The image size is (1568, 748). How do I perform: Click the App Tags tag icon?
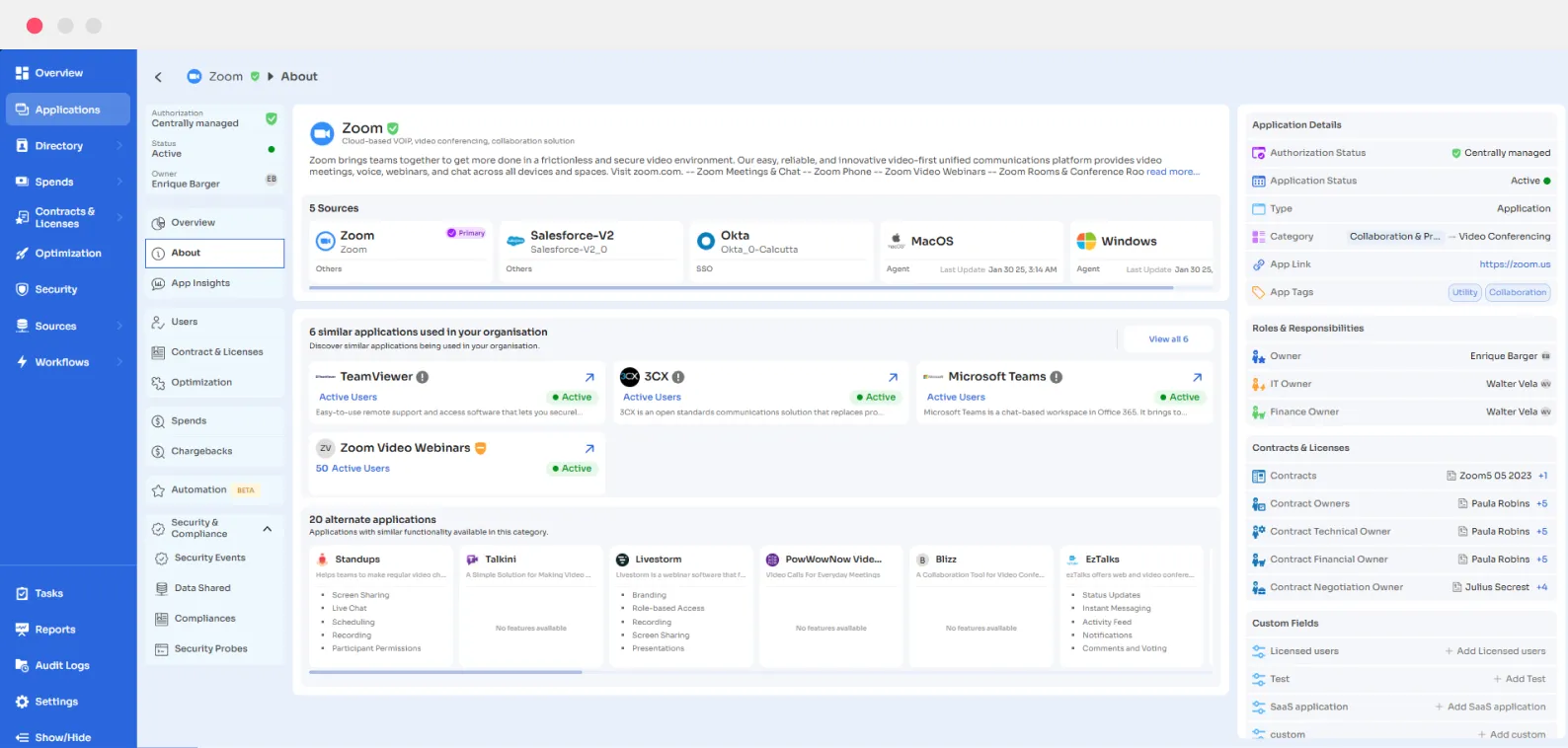click(x=1259, y=292)
